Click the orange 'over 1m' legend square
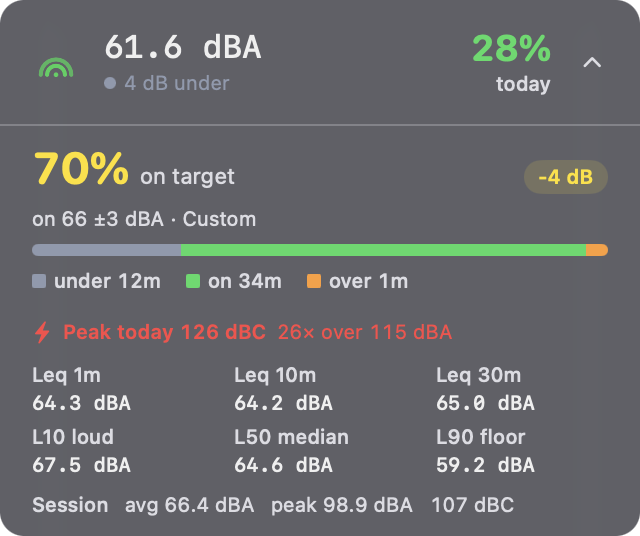The width and height of the screenshot is (640, 536). coord(313,281)
